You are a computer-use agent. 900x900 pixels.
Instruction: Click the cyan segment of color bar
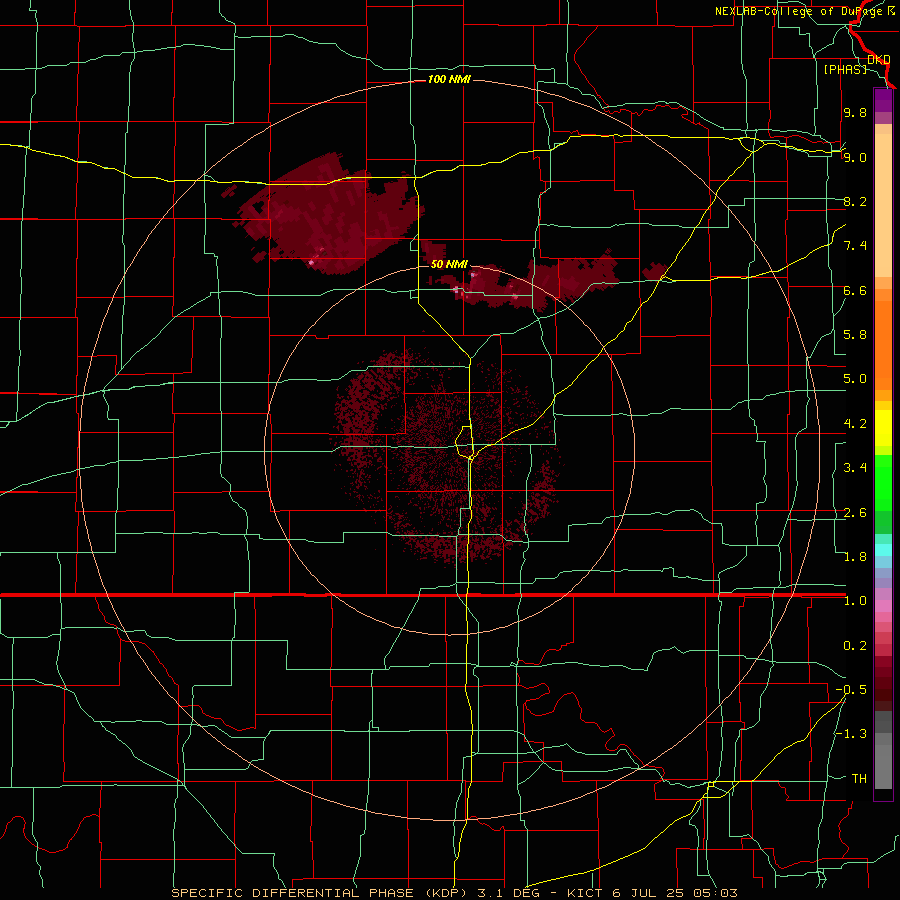click(883, 550)
